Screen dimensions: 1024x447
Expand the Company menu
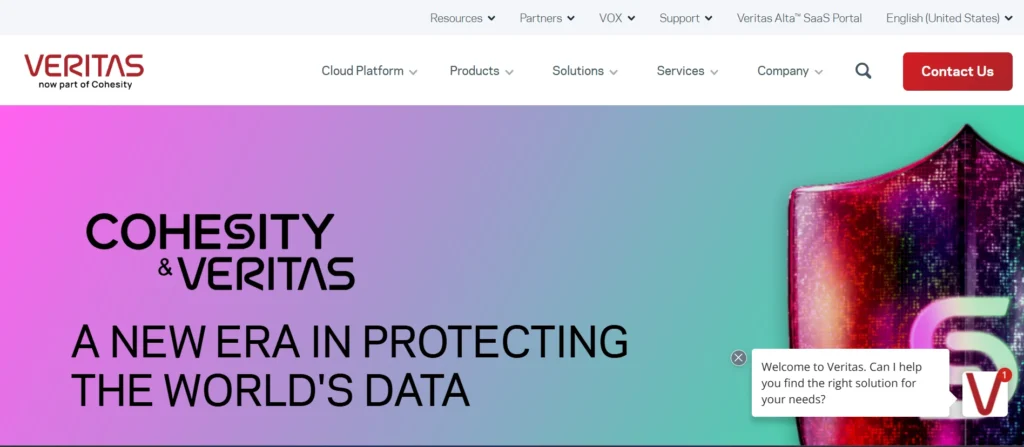(790, 71)
